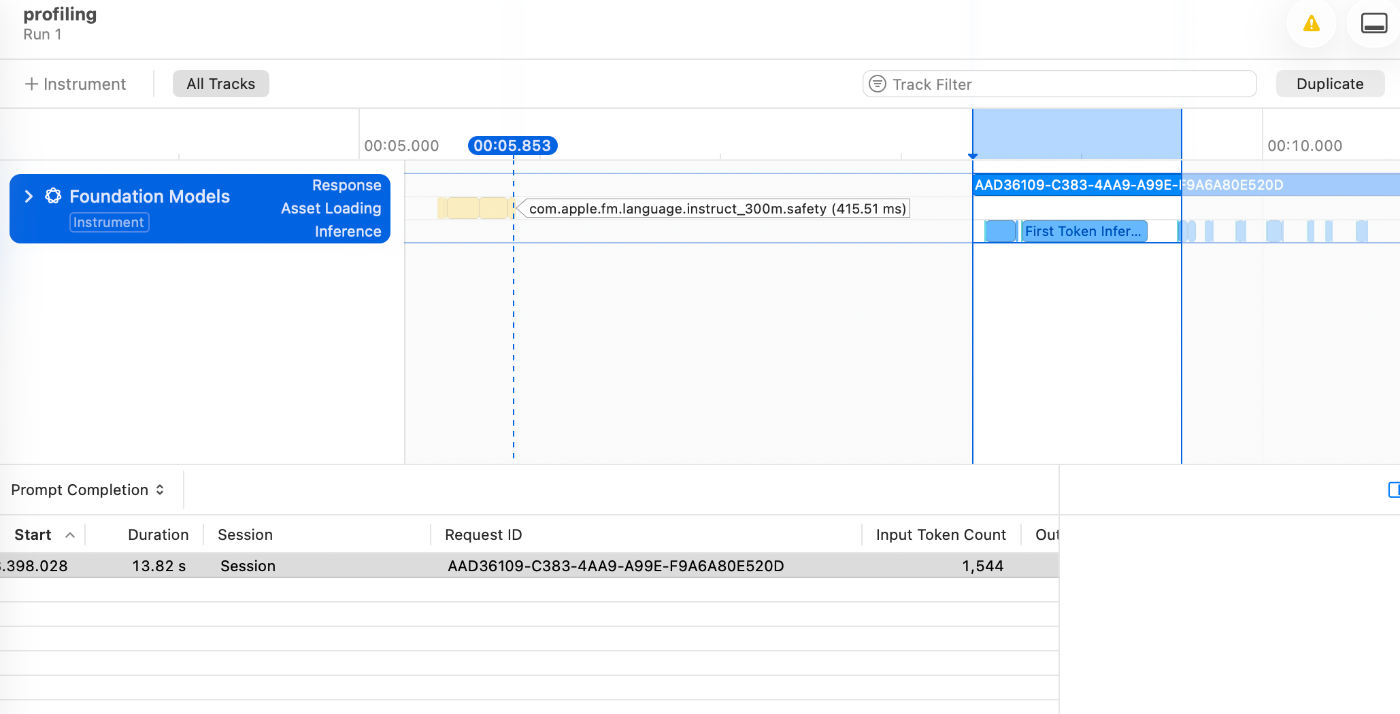The width and height of the screenshot is (1400, 714).
Task: Click the Session column header
Action: coord(245,535)
